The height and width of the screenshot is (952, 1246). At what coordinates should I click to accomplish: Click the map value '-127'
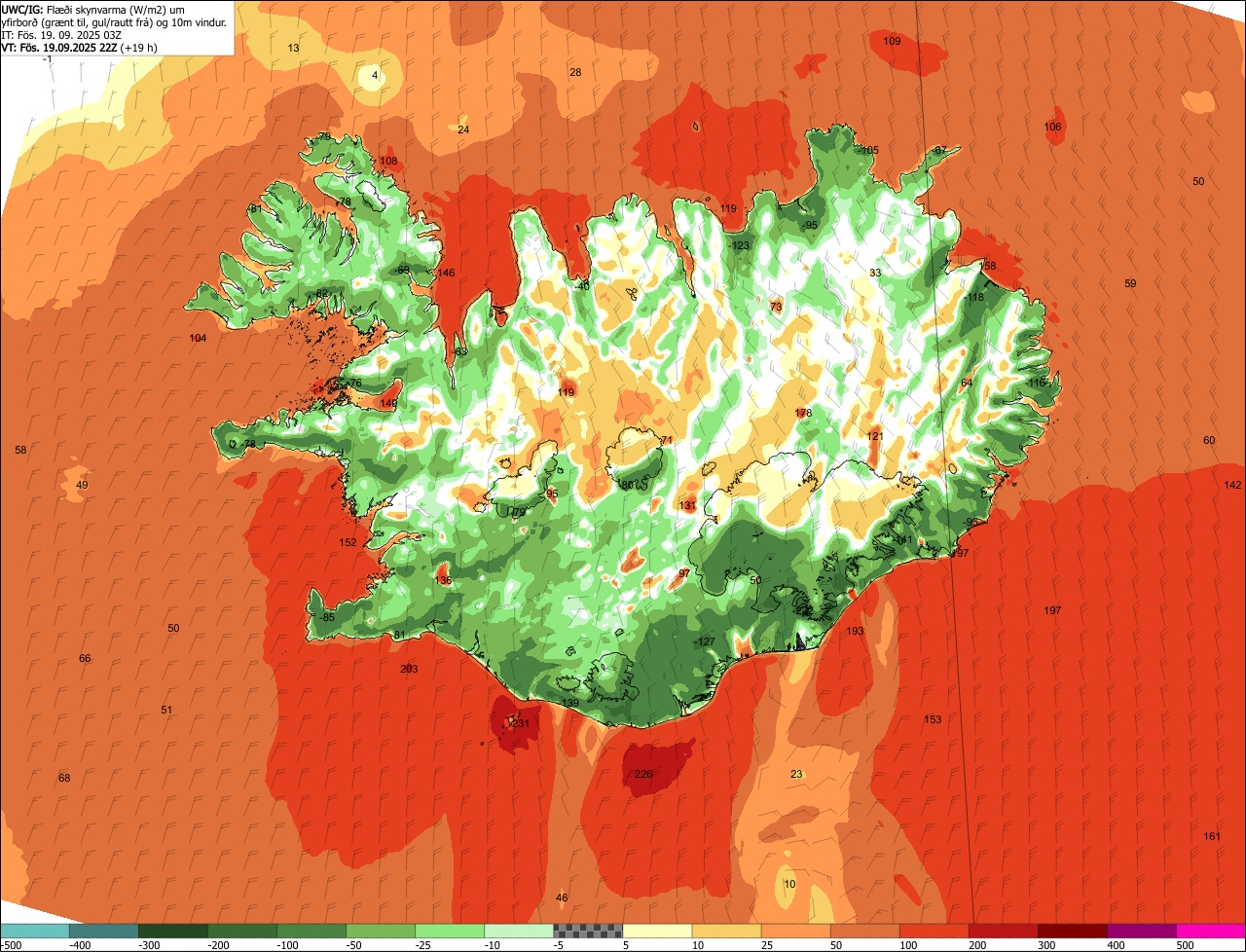pos(705,641)
